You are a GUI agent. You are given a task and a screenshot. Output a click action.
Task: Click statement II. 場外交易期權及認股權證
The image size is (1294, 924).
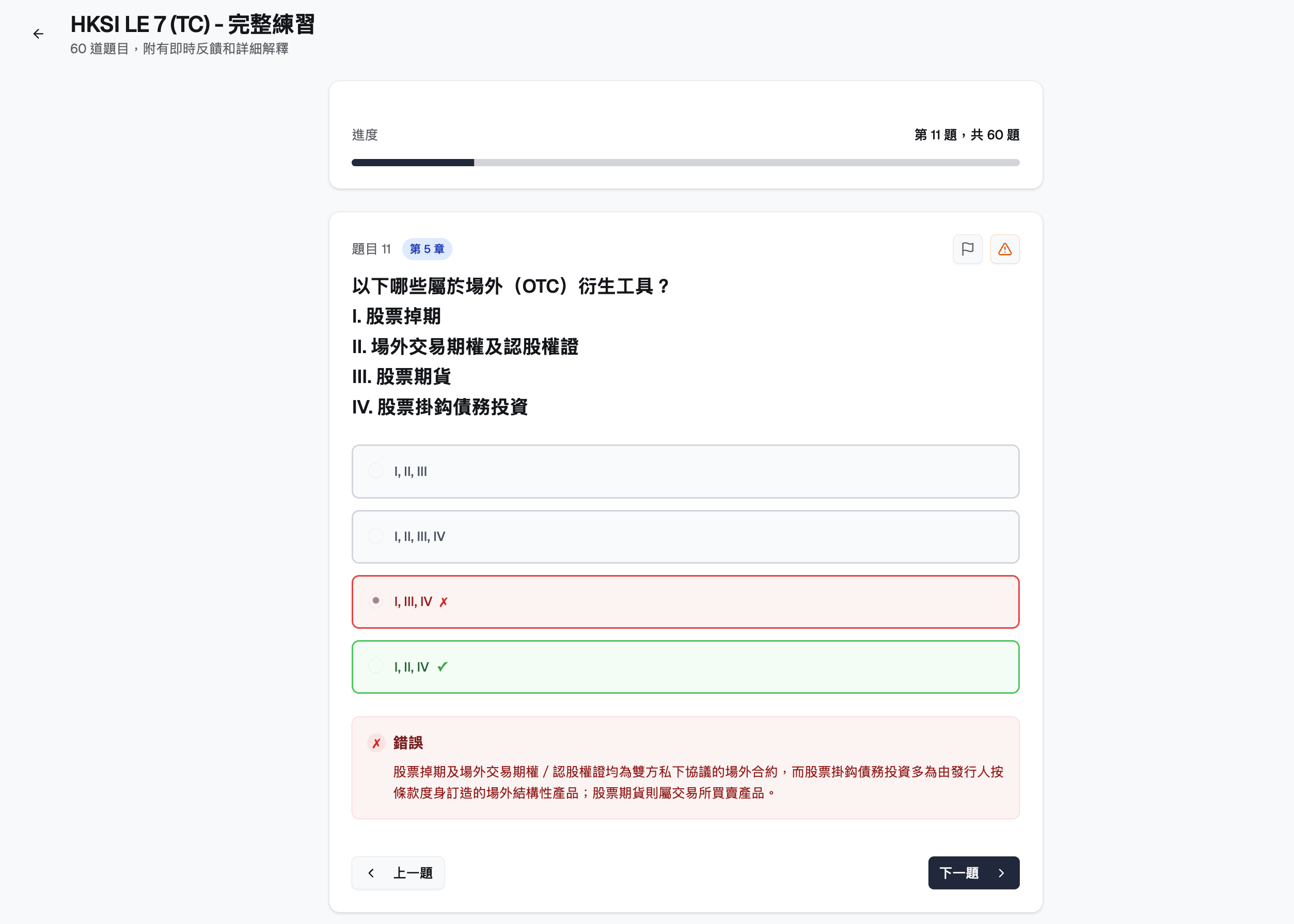465,346
